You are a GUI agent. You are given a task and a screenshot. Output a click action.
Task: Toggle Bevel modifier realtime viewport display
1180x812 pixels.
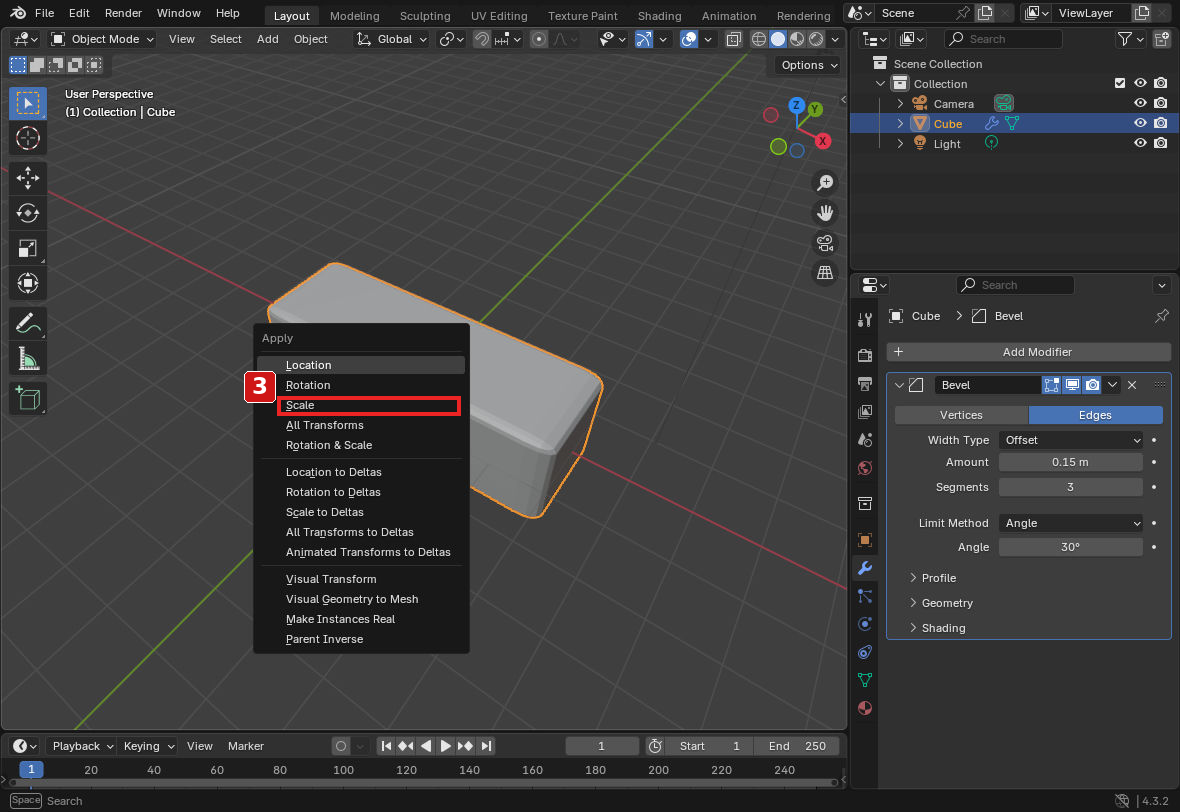pyautogui.click(x=1072, y=385)
